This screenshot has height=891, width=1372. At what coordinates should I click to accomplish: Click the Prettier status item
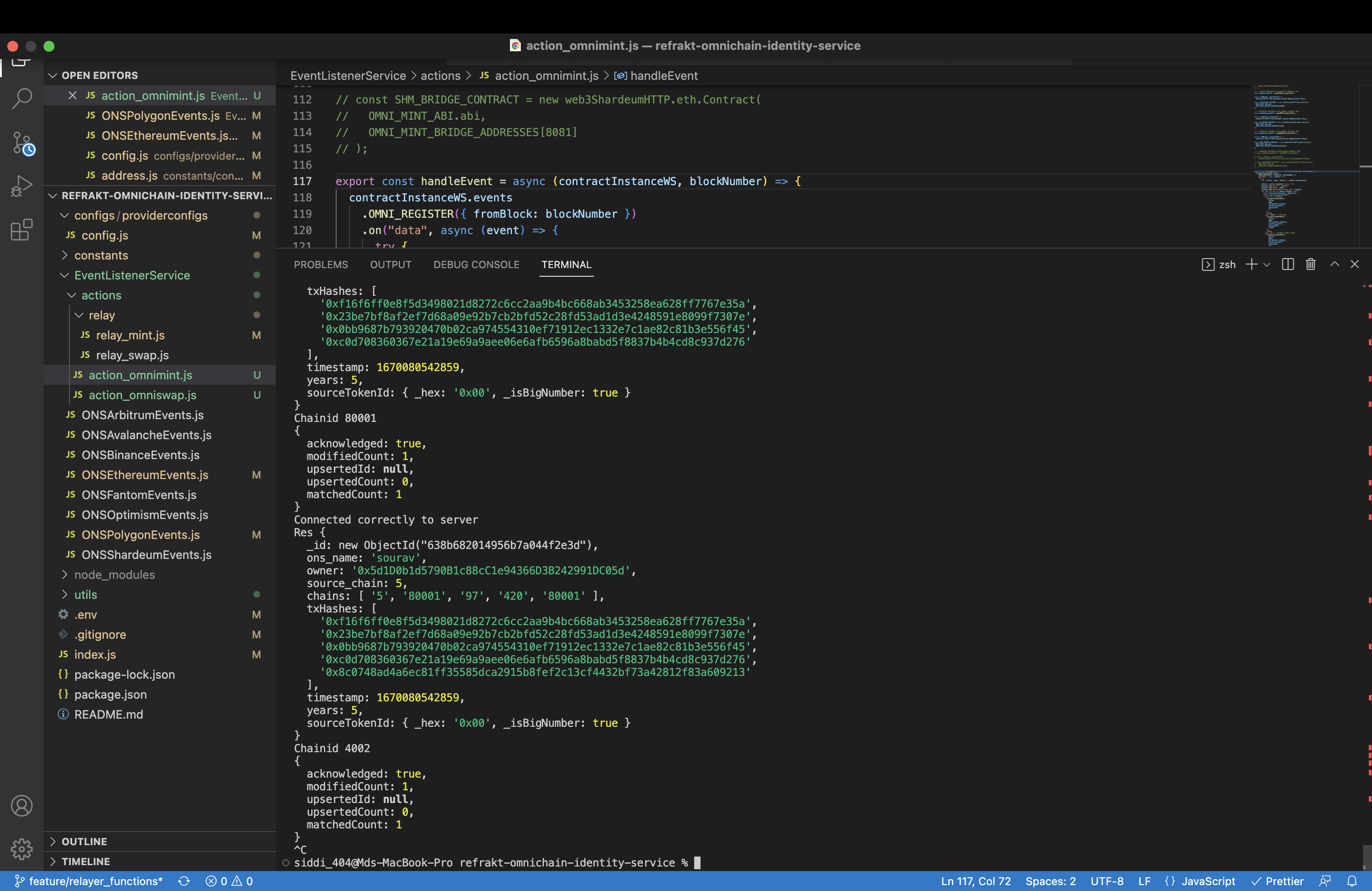click(x=1277, y=881)
